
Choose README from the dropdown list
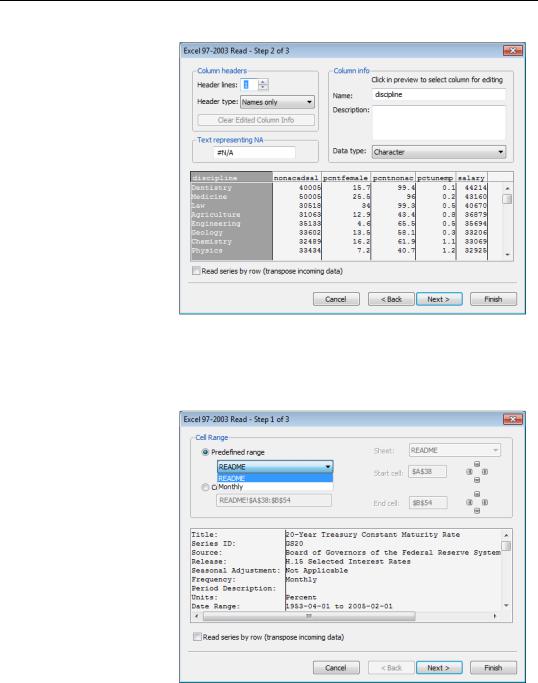point(275,478)
